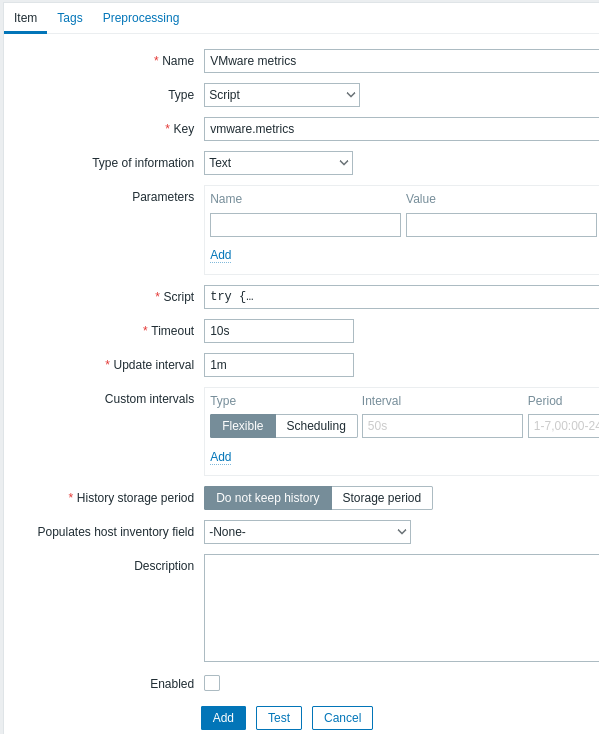Tick the Enabled checkbox
This screenshot has width=599, height=734.
(212, 683)
